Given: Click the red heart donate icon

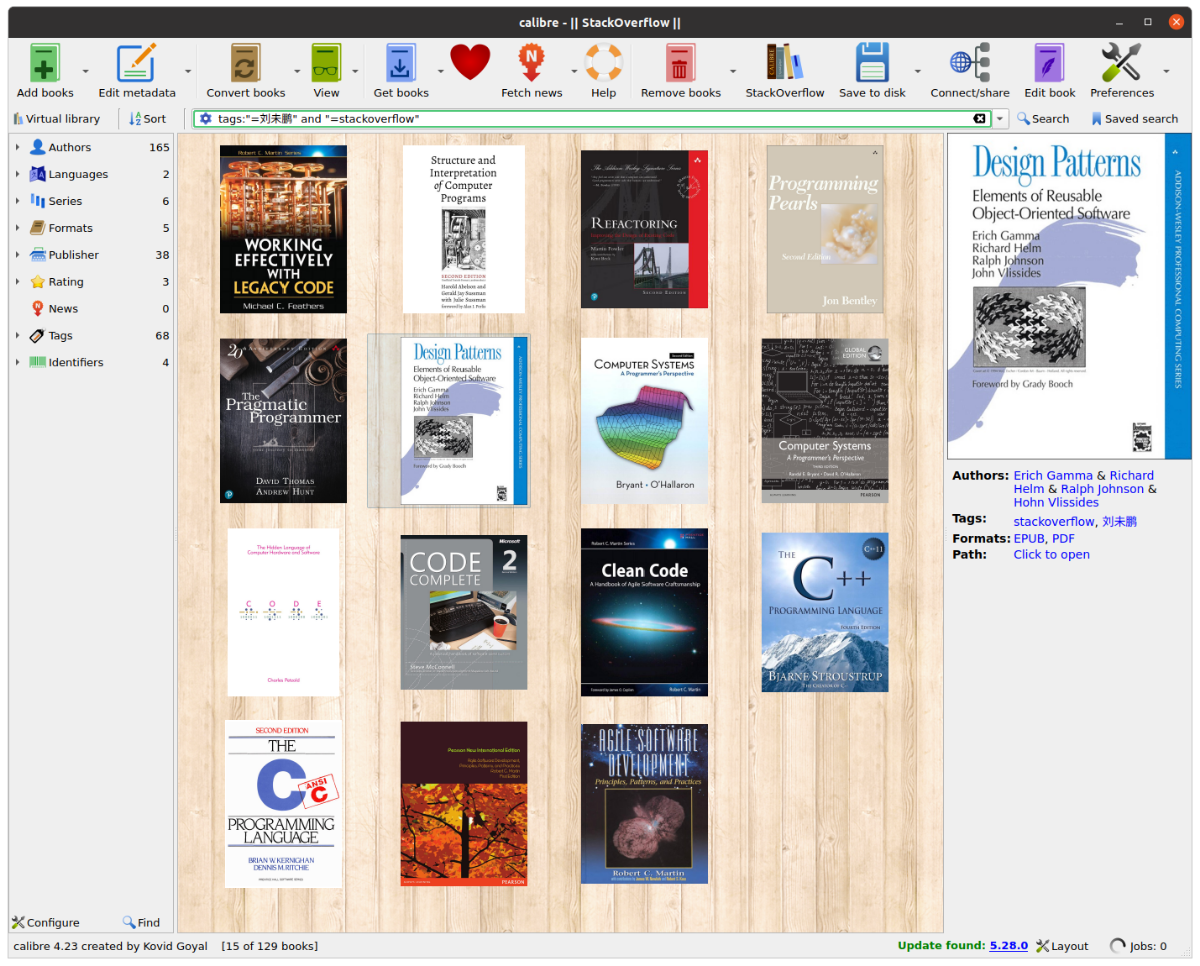Looking at the screenshot, I should pyautogui.click(x=470, y=63).
